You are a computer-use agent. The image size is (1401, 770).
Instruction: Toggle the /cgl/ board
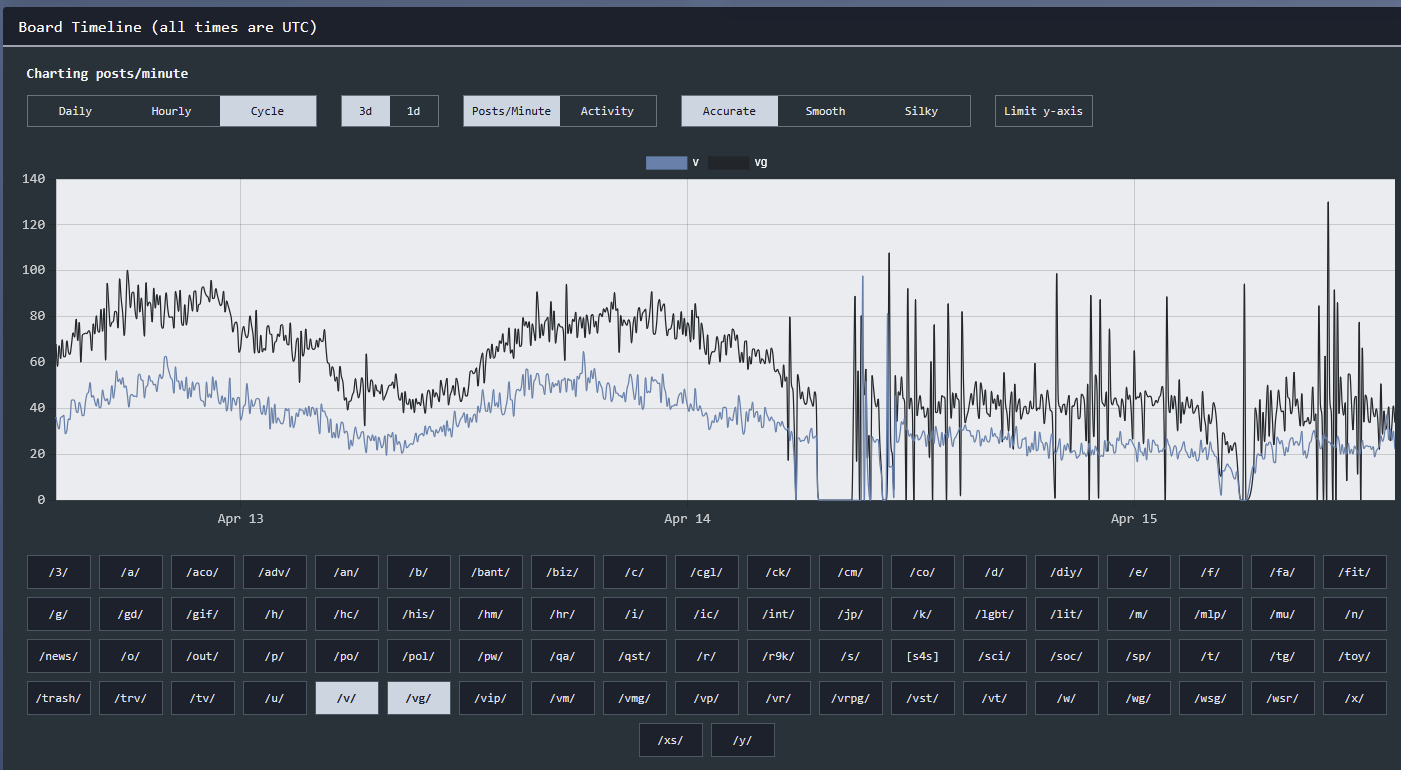[x=707, y=572]
